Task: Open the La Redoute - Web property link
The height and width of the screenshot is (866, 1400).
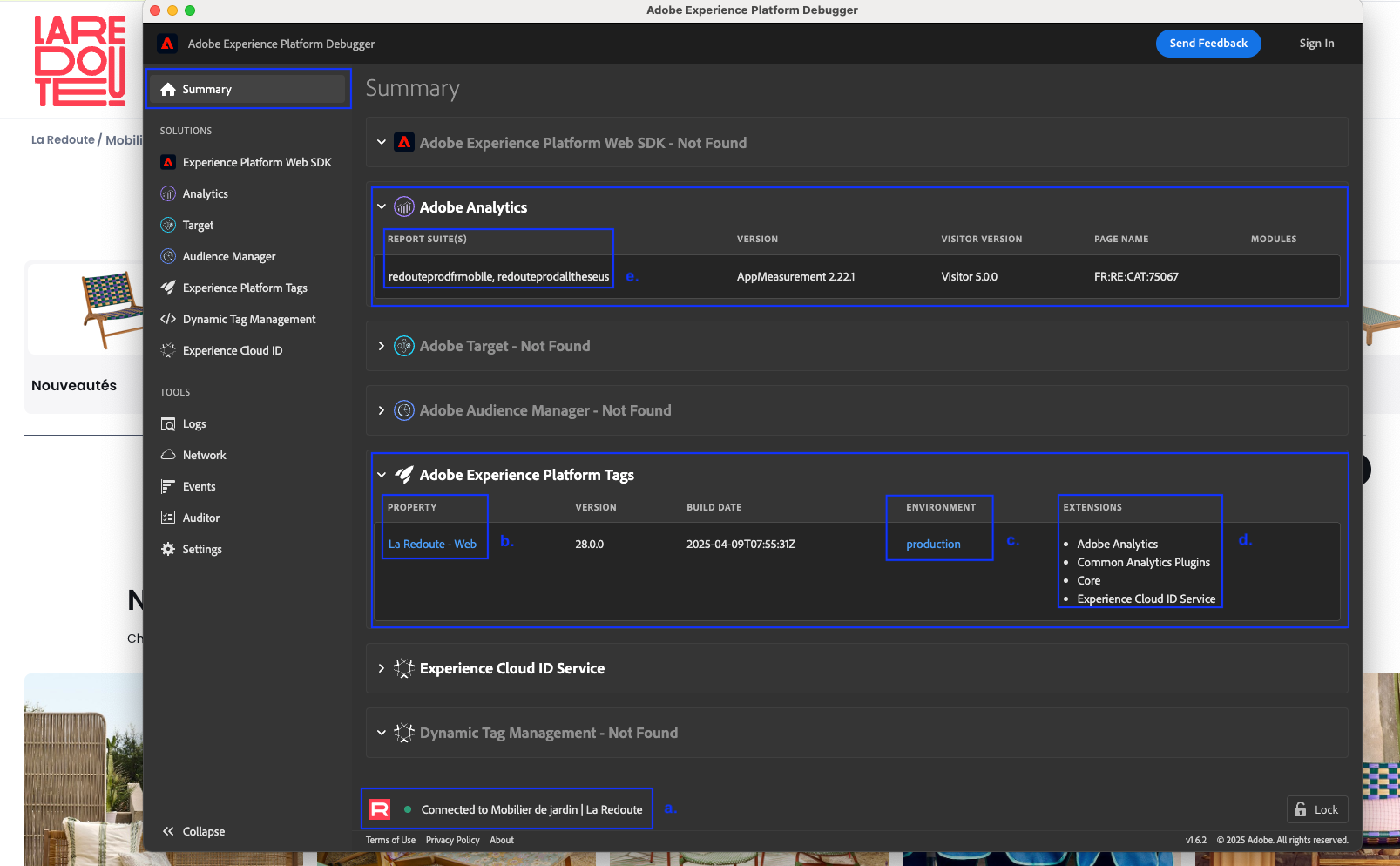Action: 432,544
